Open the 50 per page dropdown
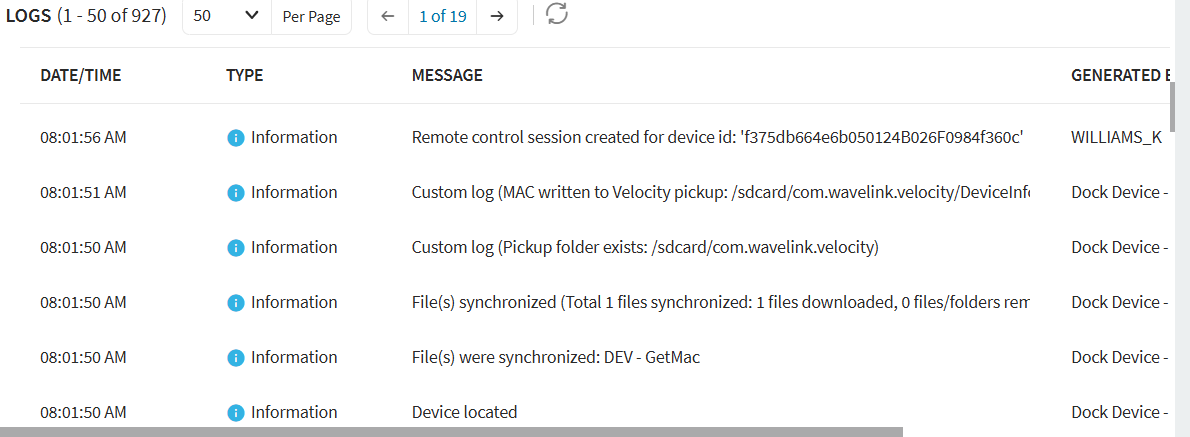 click(x=226, y=16)
